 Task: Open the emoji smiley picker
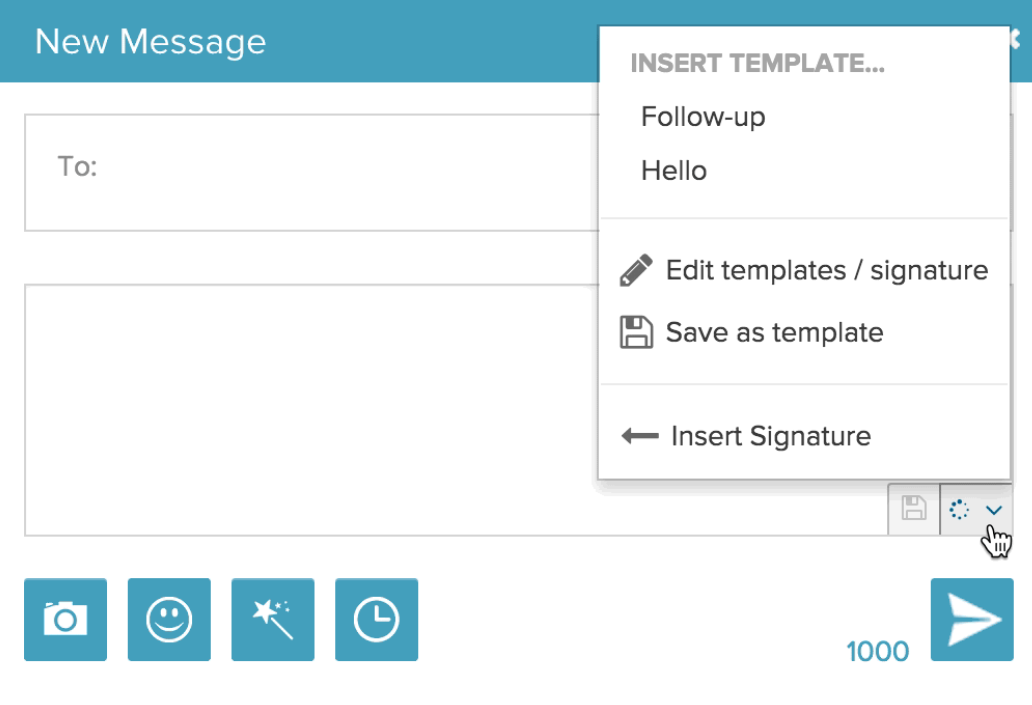169,619
